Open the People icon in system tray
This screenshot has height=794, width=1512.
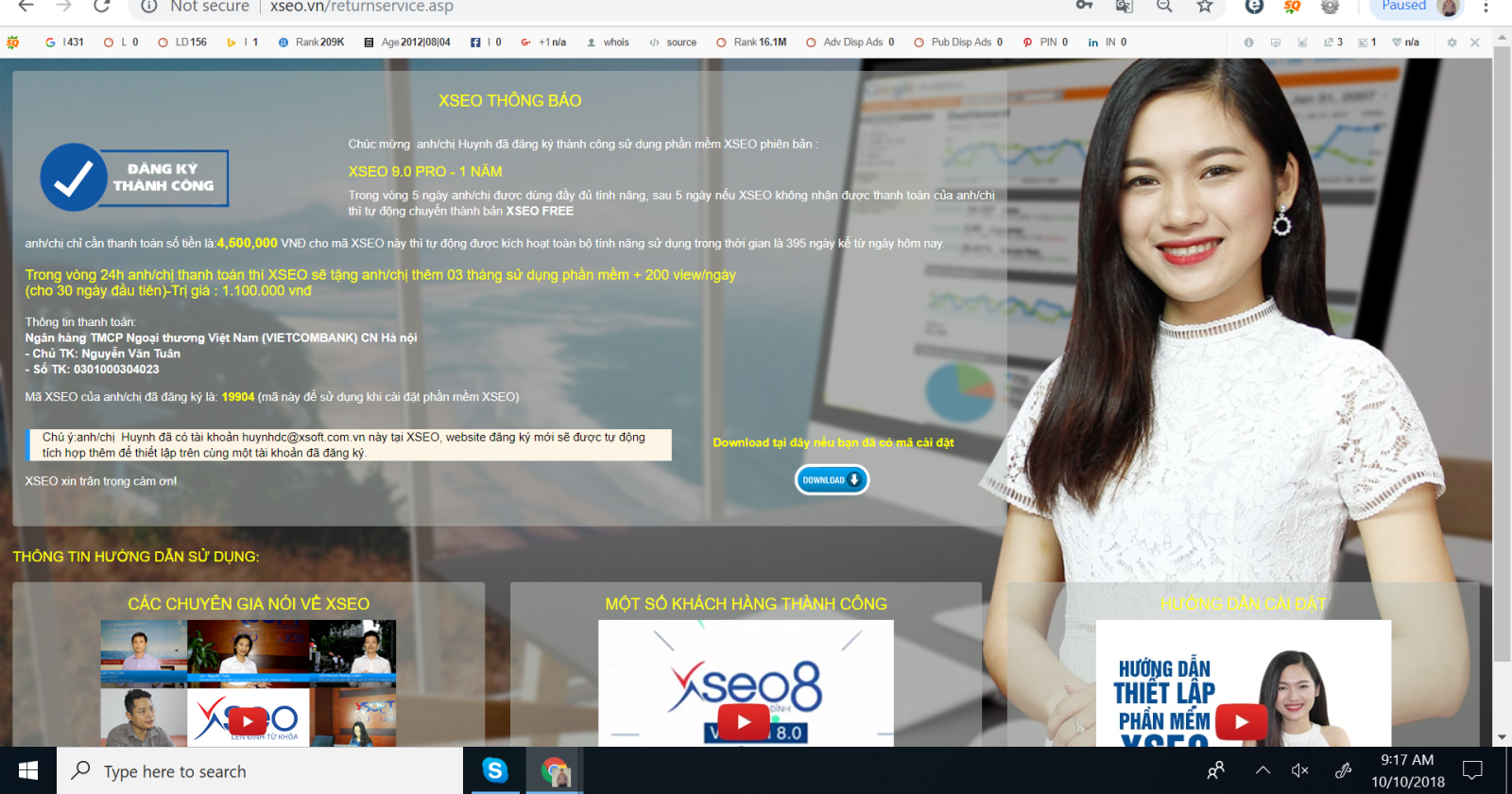point(1216,770)
